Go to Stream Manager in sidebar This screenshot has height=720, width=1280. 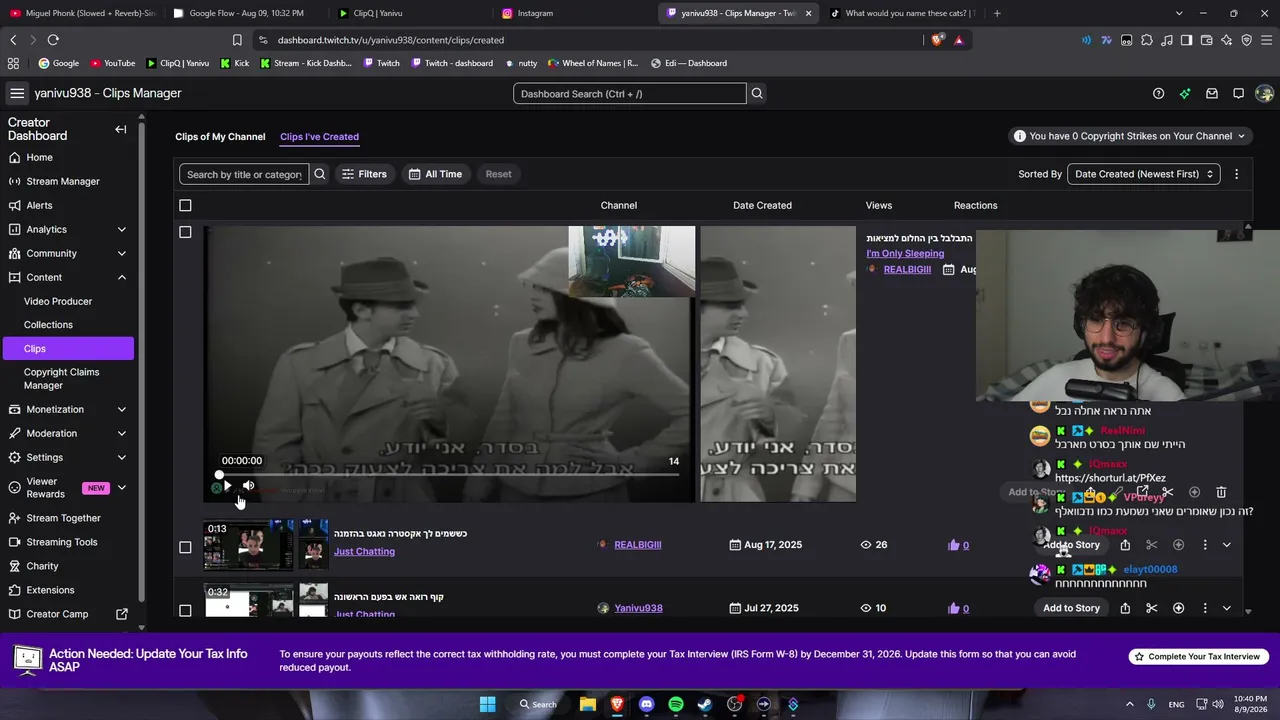coord(63,181)
